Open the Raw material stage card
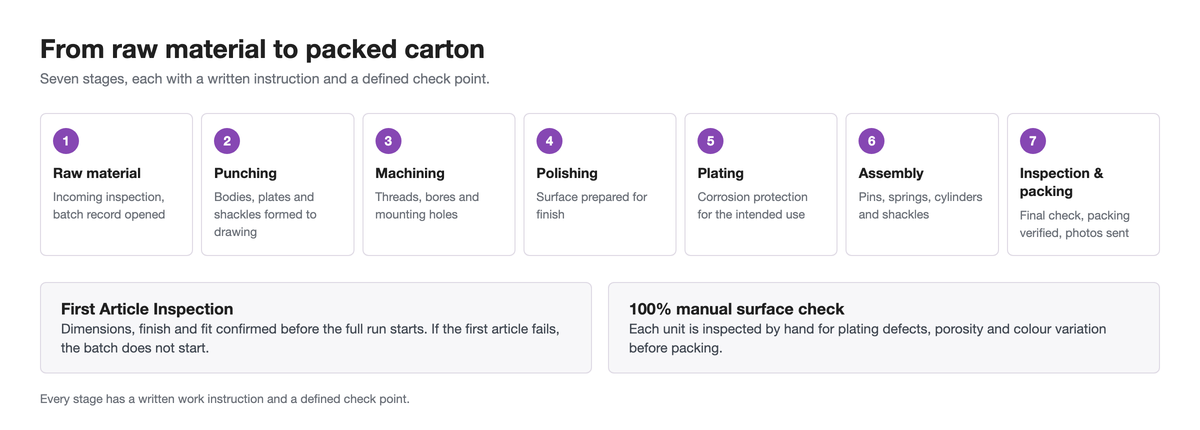Screen dimensions: 1200x430 click(116, 184)
